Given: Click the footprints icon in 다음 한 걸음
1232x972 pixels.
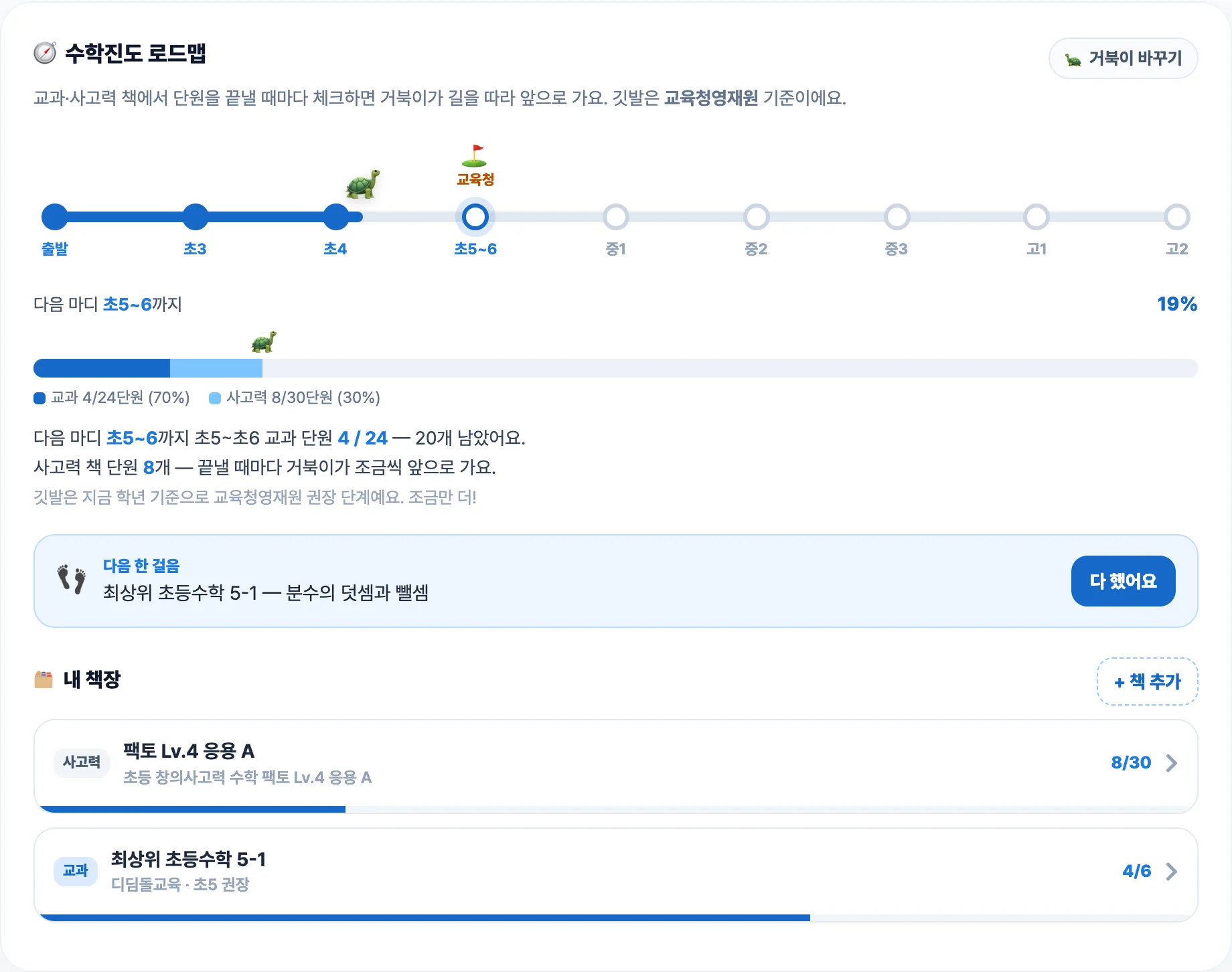Looking at the screenshot, I should (72, 580).
